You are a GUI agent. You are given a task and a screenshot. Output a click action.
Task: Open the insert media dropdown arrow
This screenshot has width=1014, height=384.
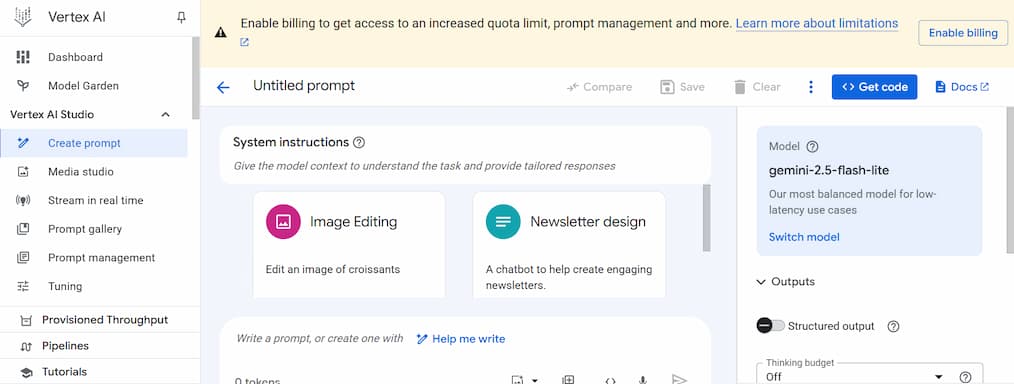tap(535, 380)
